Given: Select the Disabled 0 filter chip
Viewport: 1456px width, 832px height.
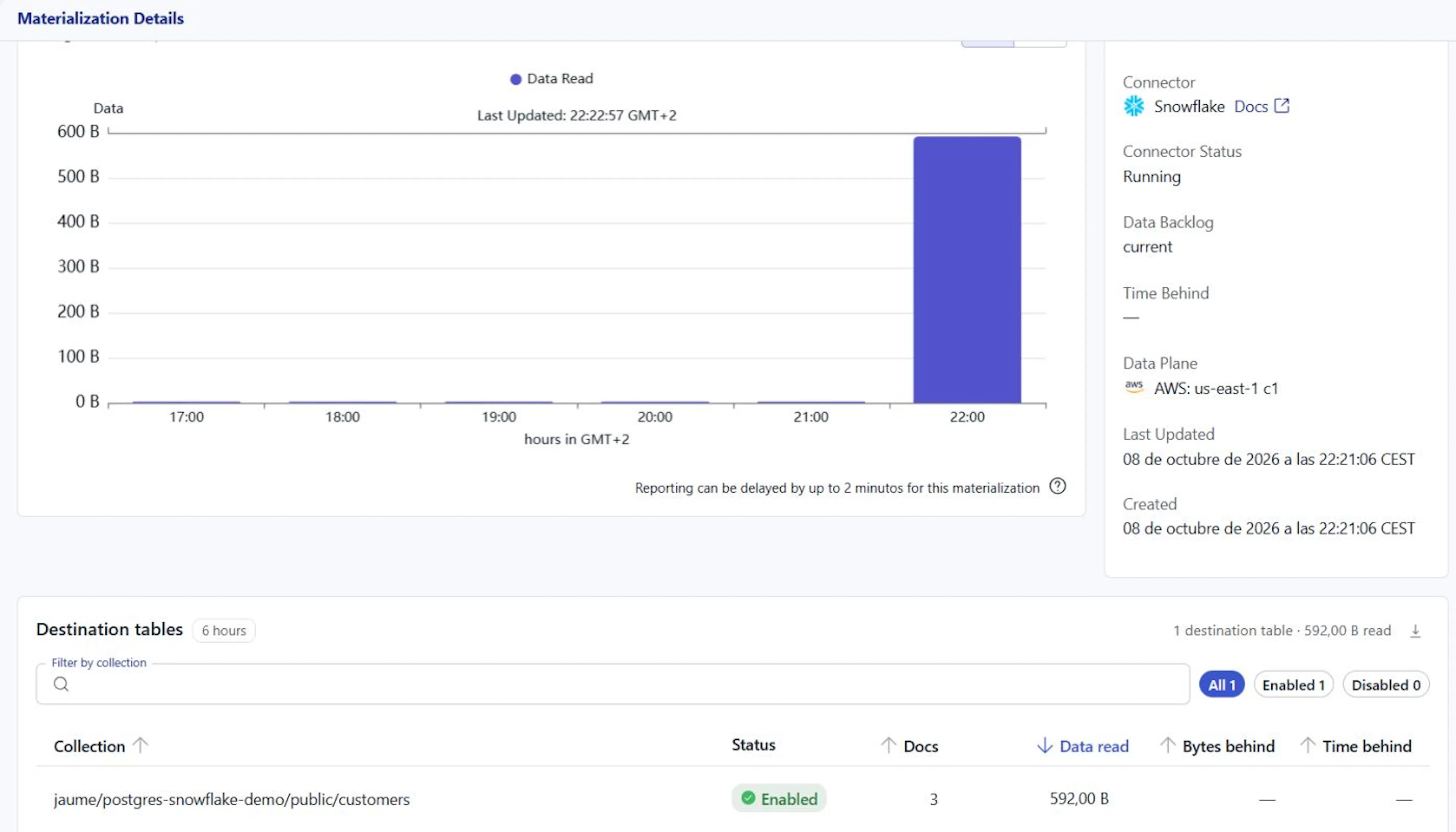Looking at the screenshot, I should (1386, 684).
